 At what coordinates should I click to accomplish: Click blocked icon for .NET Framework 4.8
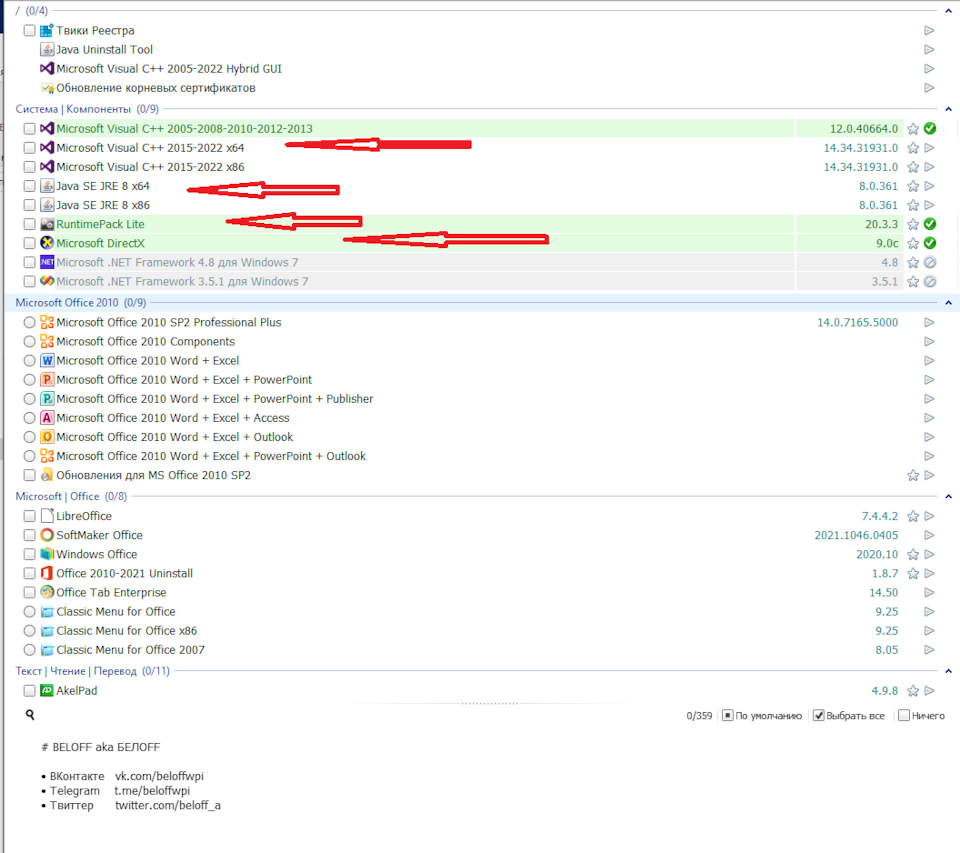929,262
